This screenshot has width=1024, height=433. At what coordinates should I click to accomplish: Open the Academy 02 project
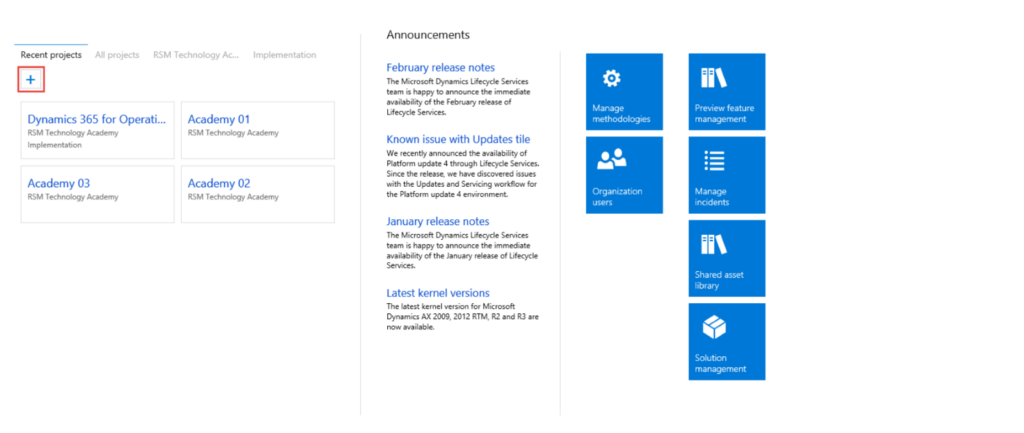click(x=258, y=194)
